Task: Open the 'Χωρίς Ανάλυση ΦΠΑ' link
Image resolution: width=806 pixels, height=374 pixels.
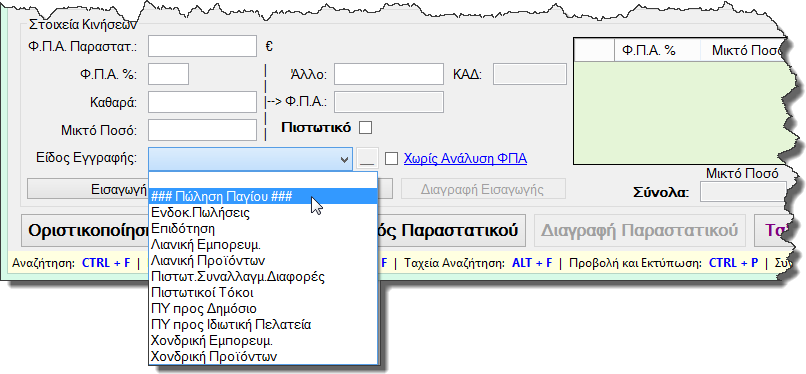Action: (x=465, y=158)
